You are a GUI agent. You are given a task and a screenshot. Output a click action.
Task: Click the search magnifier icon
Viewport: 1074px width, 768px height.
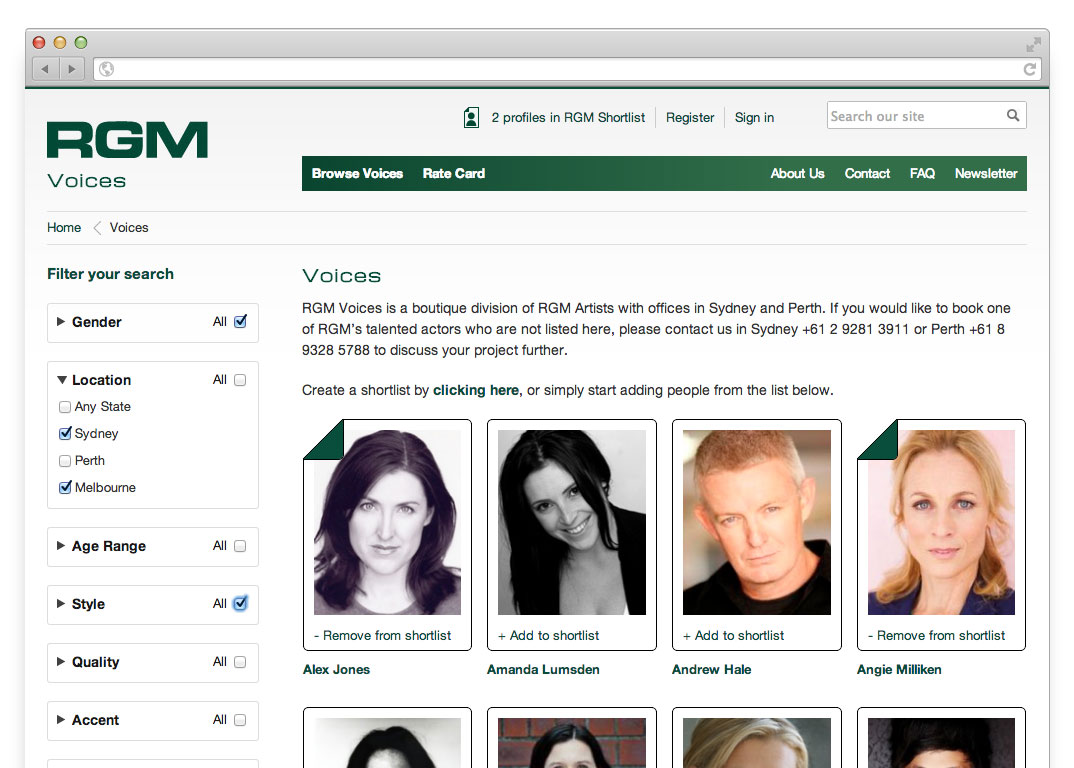point(1013,116)
